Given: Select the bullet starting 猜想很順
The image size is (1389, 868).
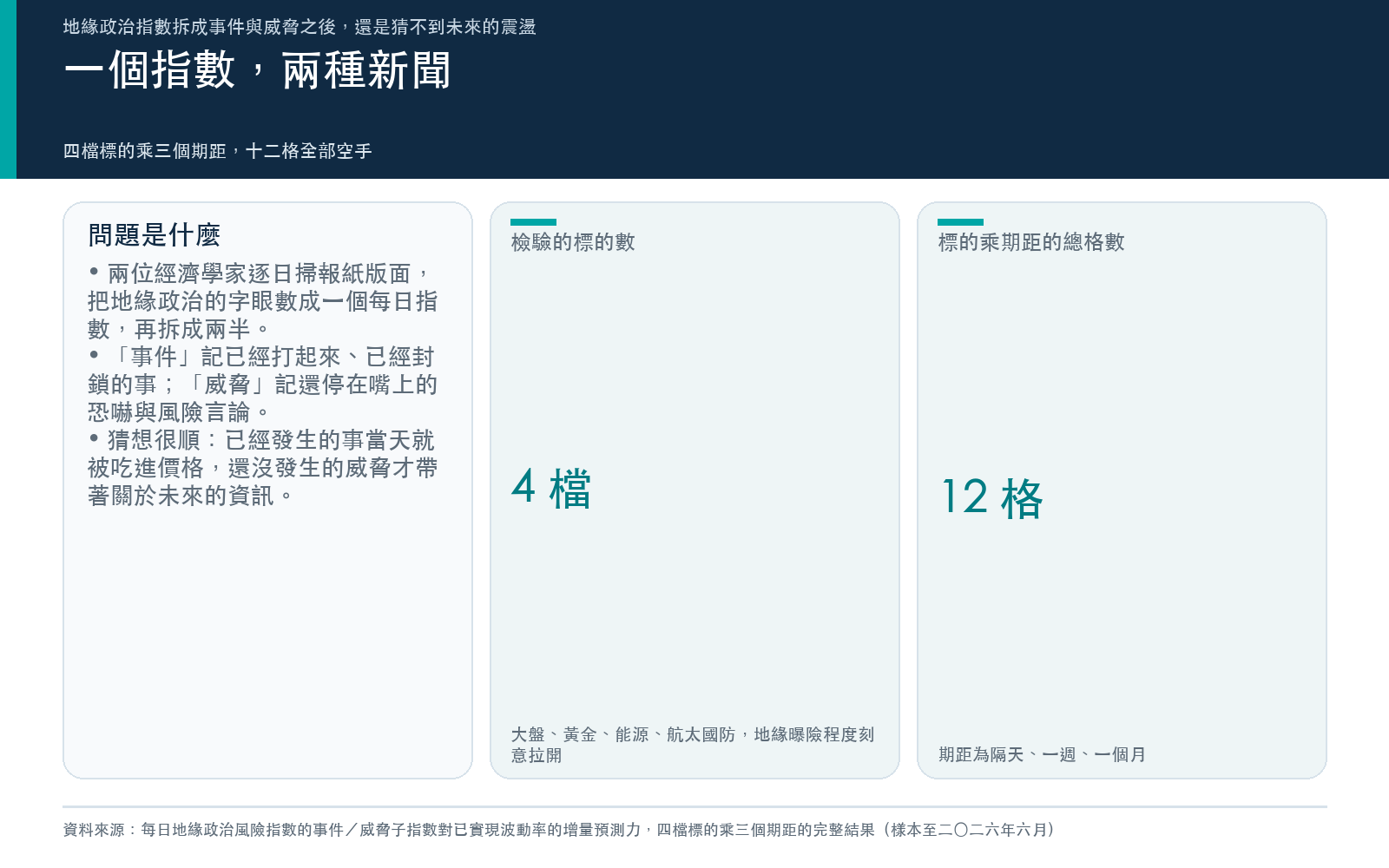Looking at the screenshot, I should [262, 468].
